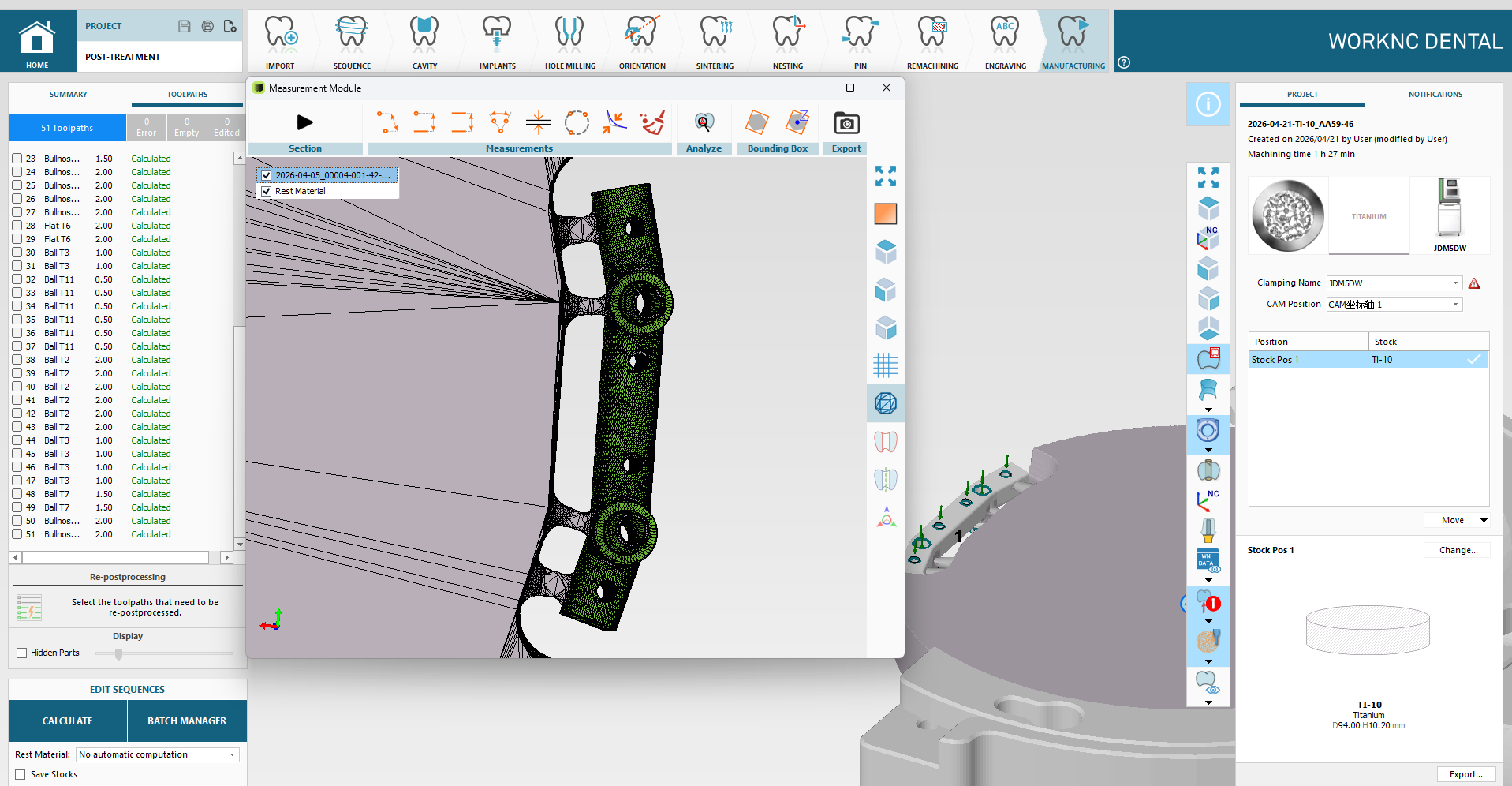Expand the WN Data icon dropdown arrow
Screen dimensions: 1512x786
[x=1208, y=580]
